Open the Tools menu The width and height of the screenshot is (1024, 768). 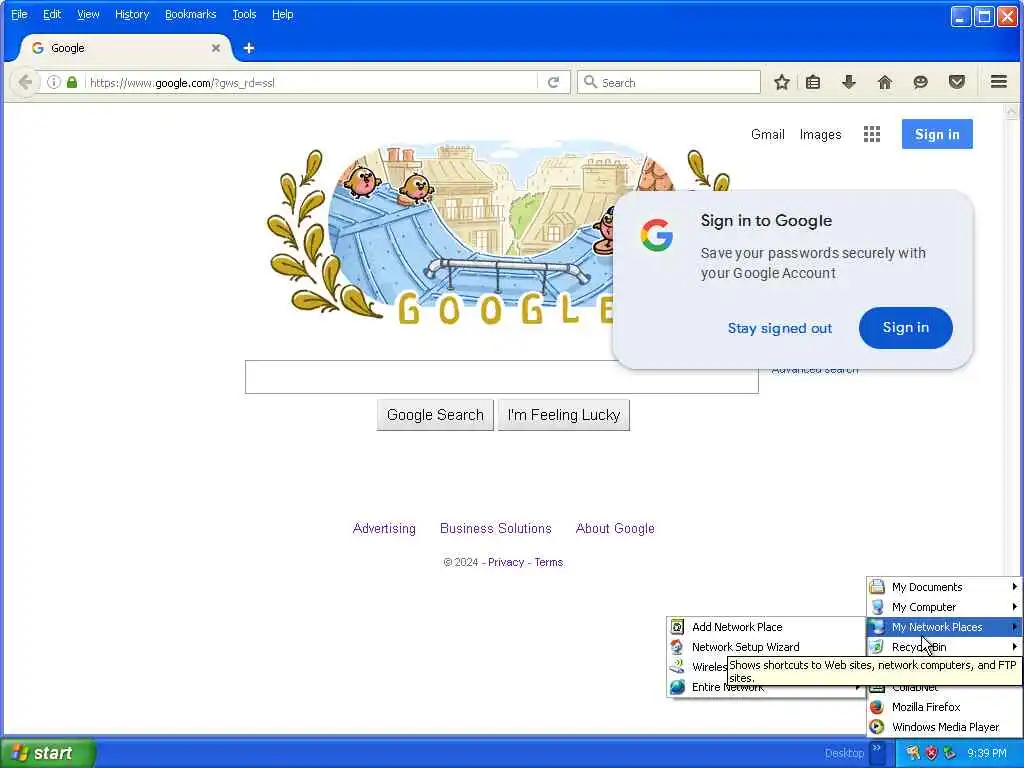point(244,14)
